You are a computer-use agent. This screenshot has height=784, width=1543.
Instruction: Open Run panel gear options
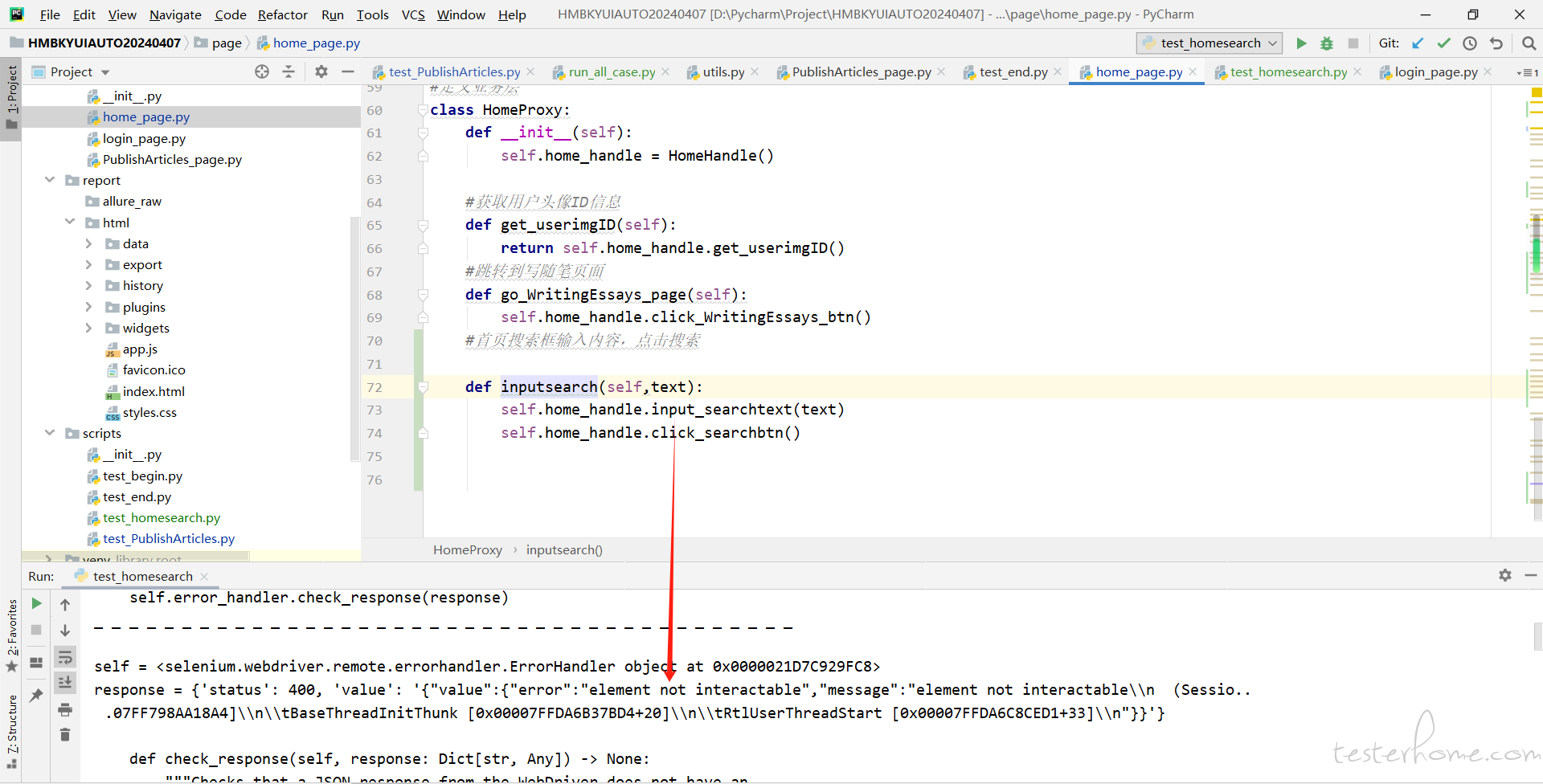[1505, 575]
